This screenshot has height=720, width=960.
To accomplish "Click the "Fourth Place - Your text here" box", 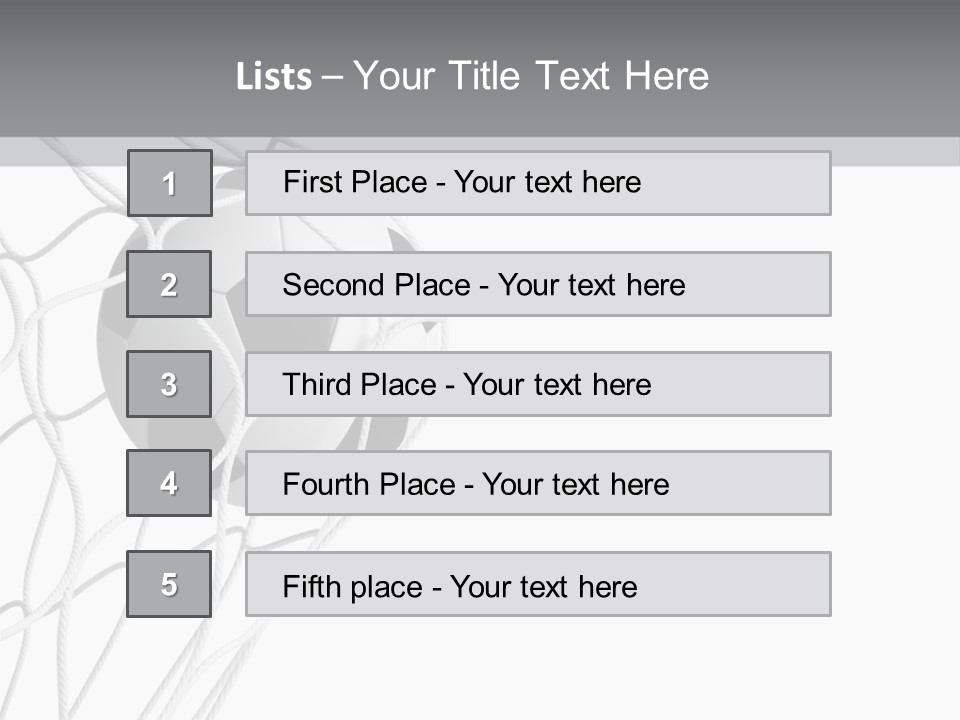I will coord(538,483).
